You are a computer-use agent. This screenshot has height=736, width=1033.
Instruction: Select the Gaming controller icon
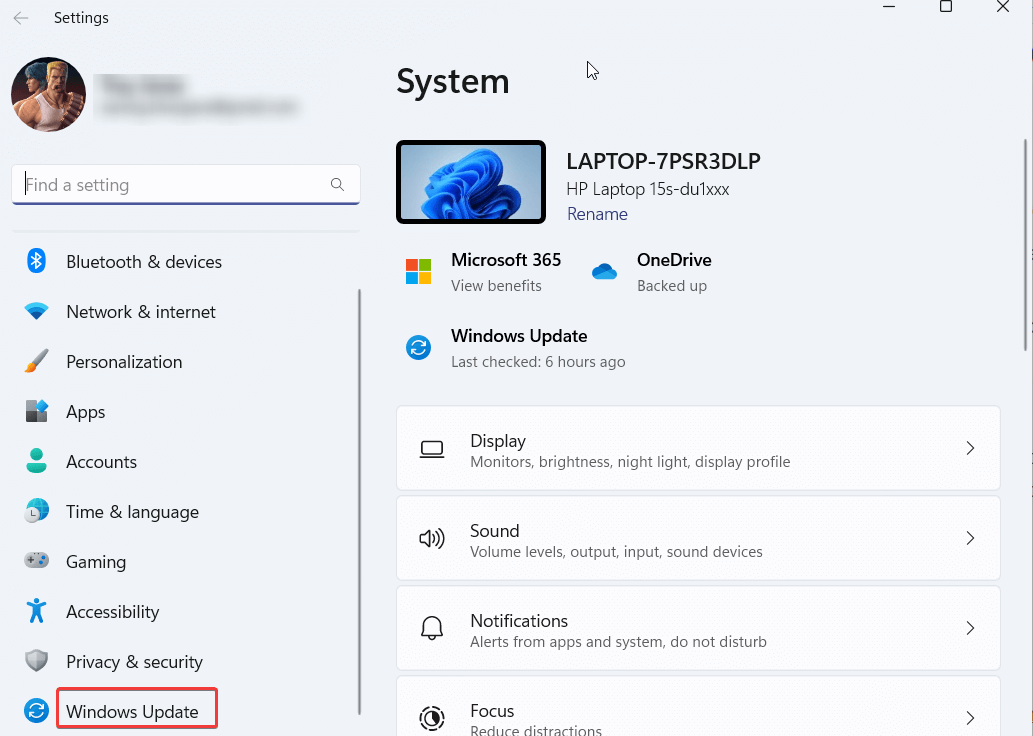pos(36,561)
